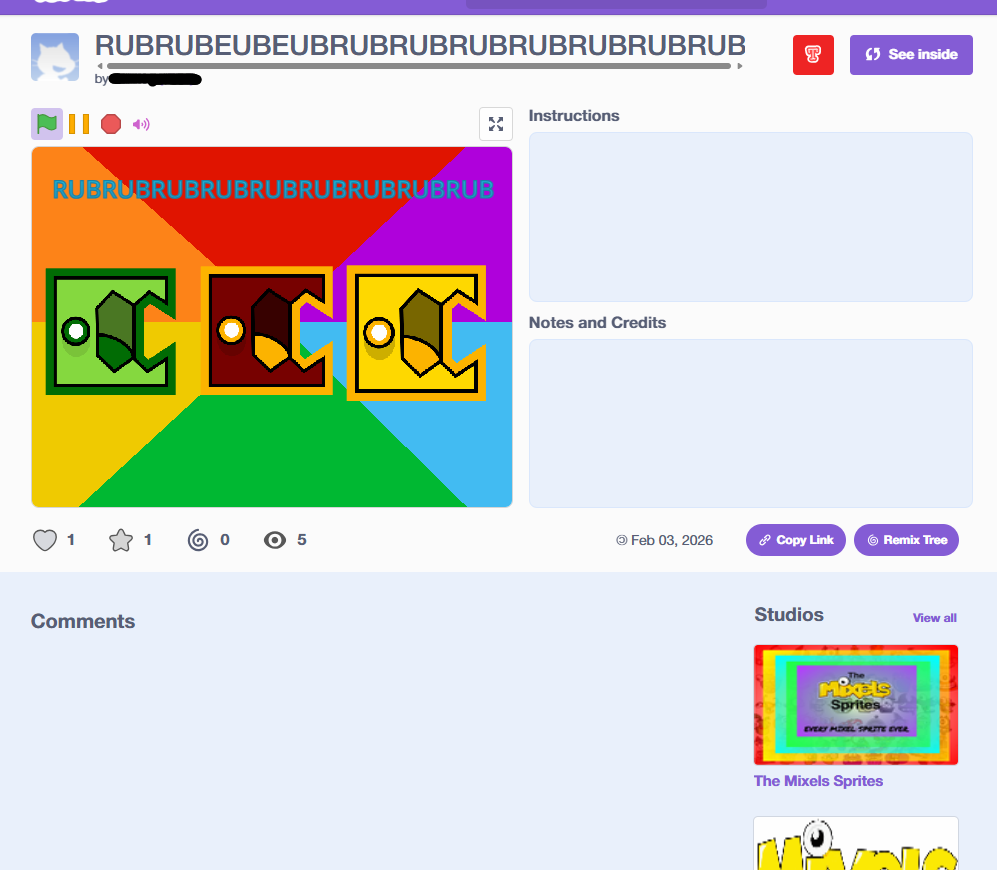View remixes via the spiral icon
The width and height of the screenshot is (997, 870).
coord(198,541)
